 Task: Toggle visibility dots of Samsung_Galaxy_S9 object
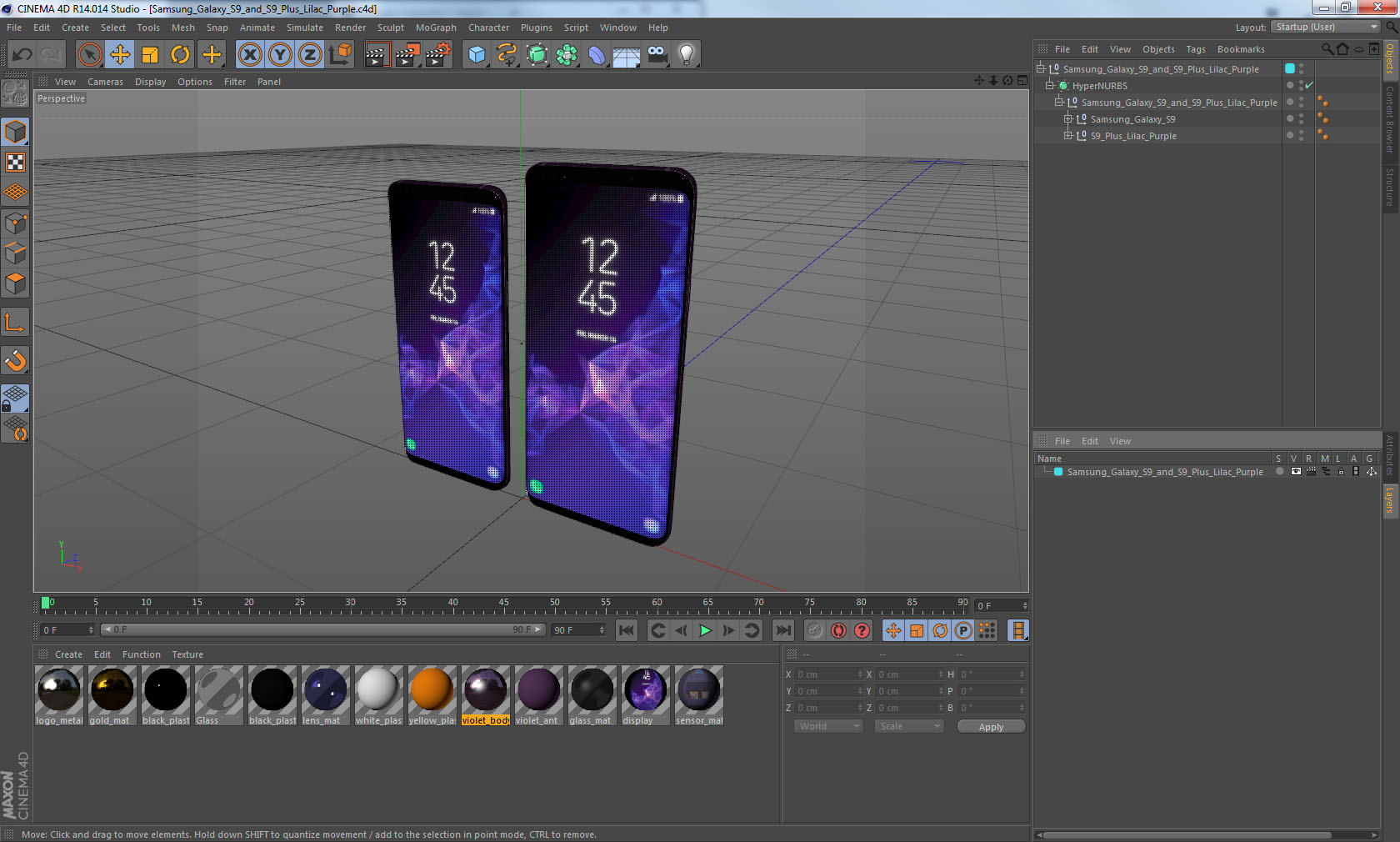1301,119
